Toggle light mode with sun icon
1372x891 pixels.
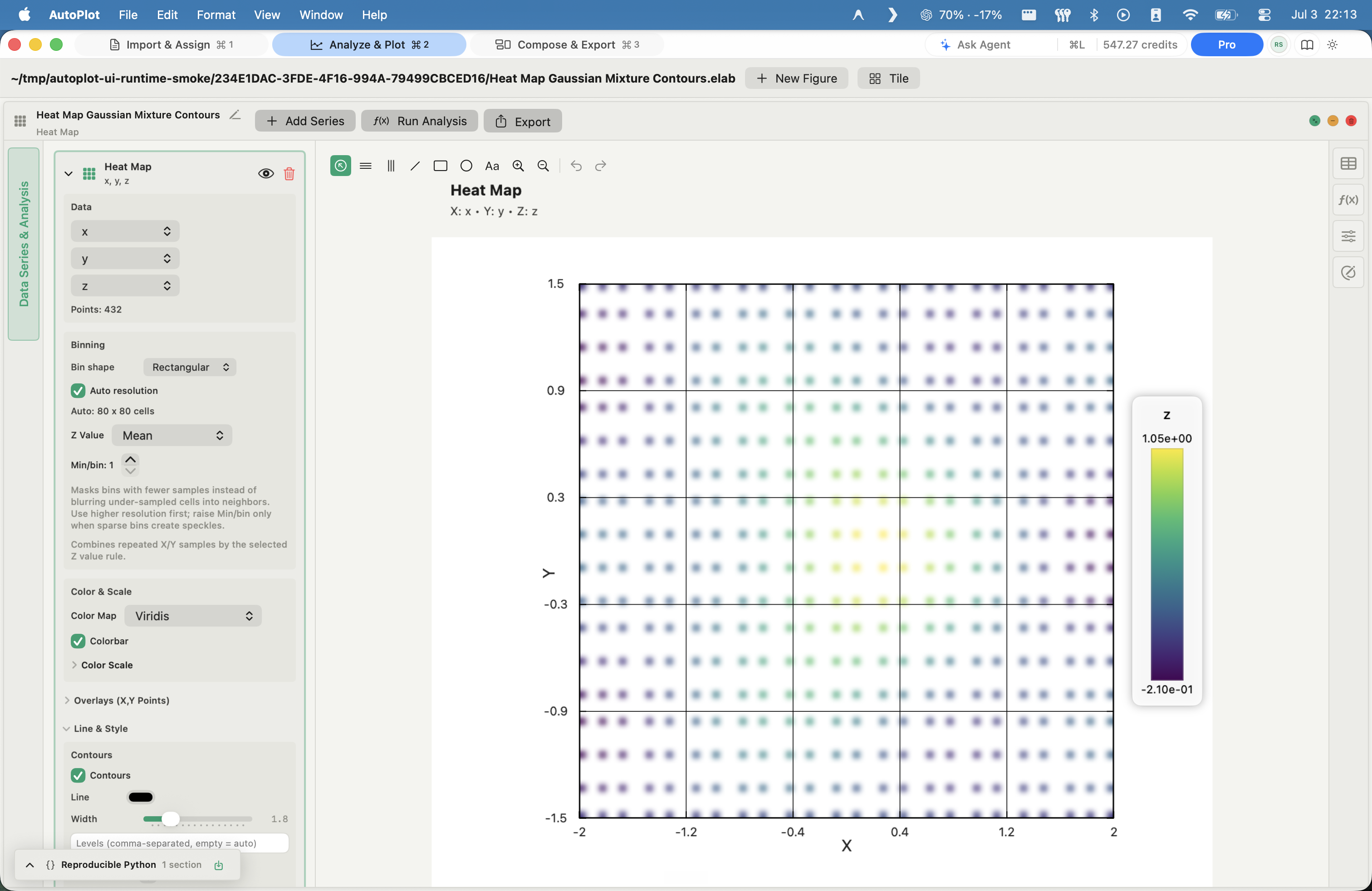[x=1332, y=44]
